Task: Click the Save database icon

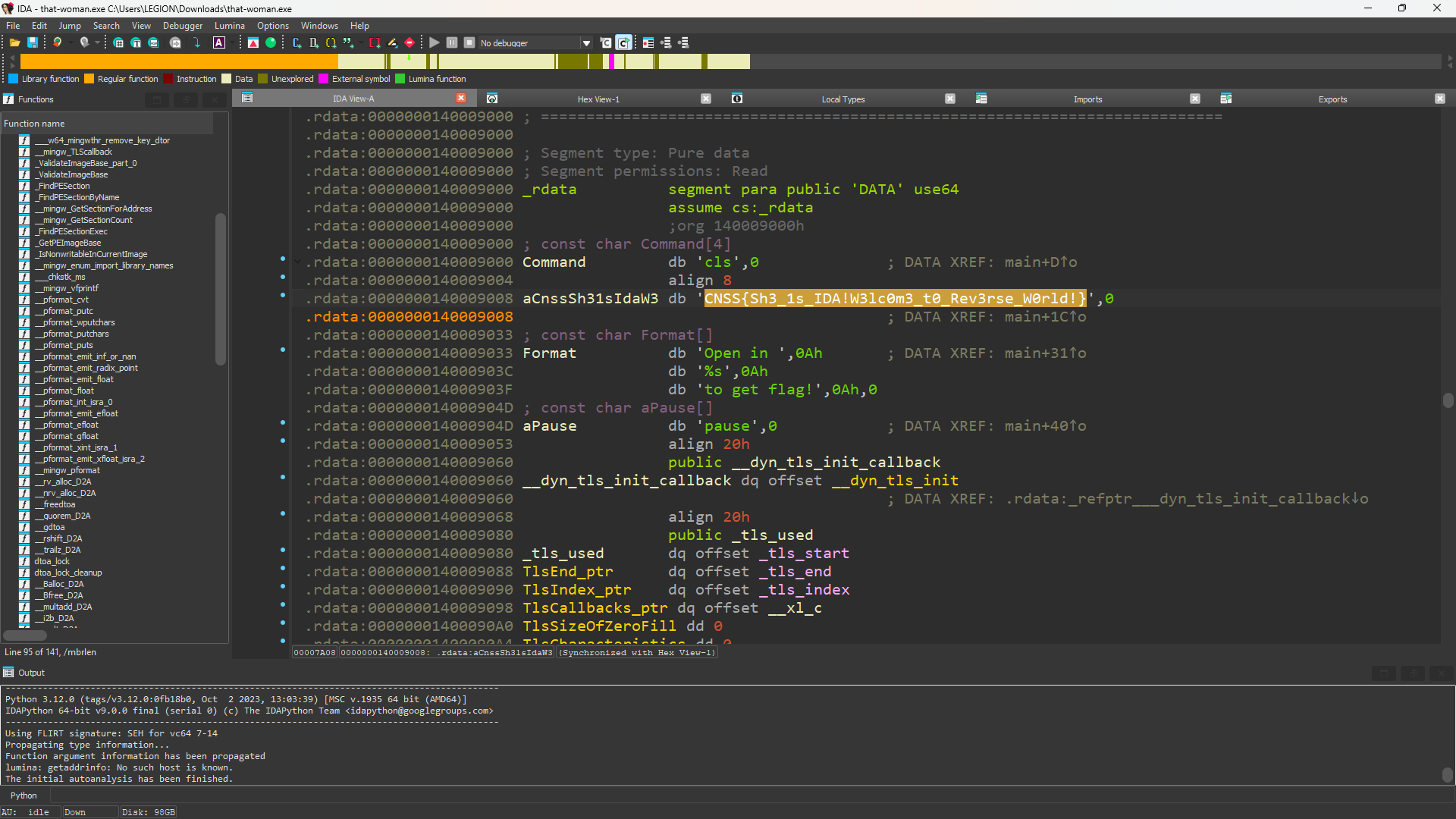Action: click(33, 43)
